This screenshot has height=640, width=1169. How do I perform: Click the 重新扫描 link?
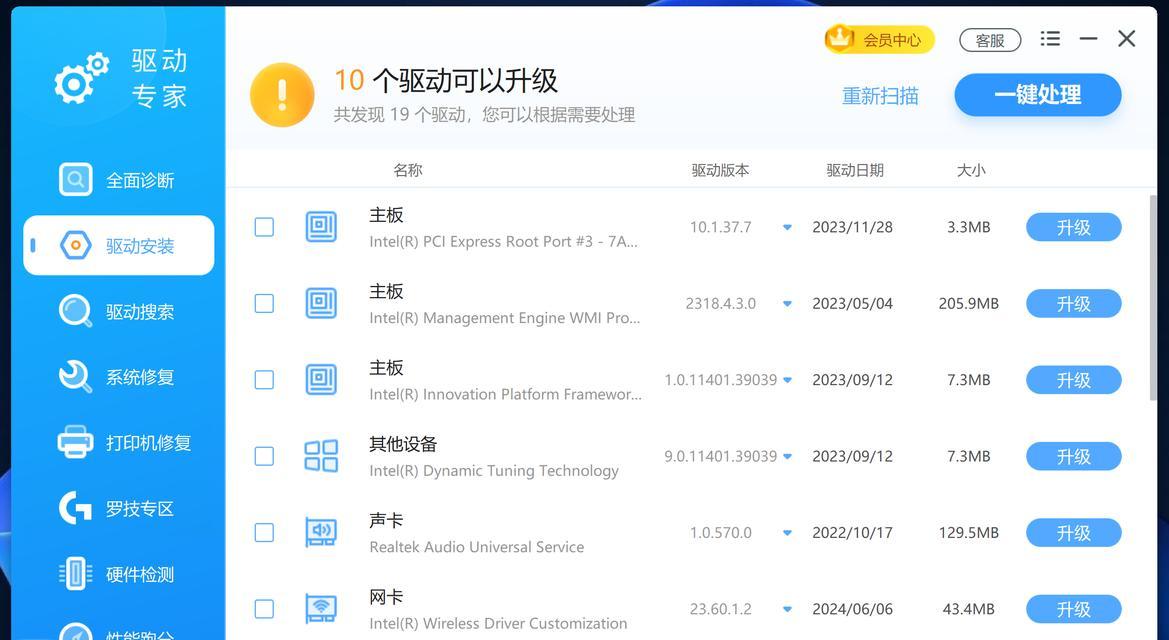880,95
